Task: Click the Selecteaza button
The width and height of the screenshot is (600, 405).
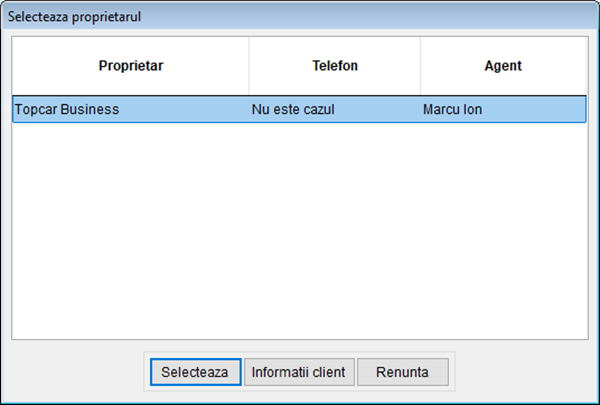Action: click(196, 372)
